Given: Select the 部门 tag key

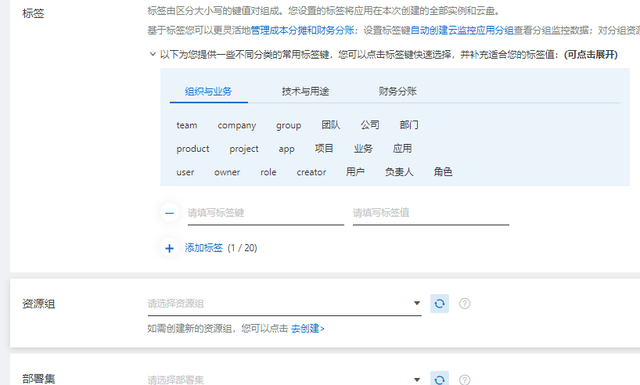Looking at the screenshot, I should (409, 125).
